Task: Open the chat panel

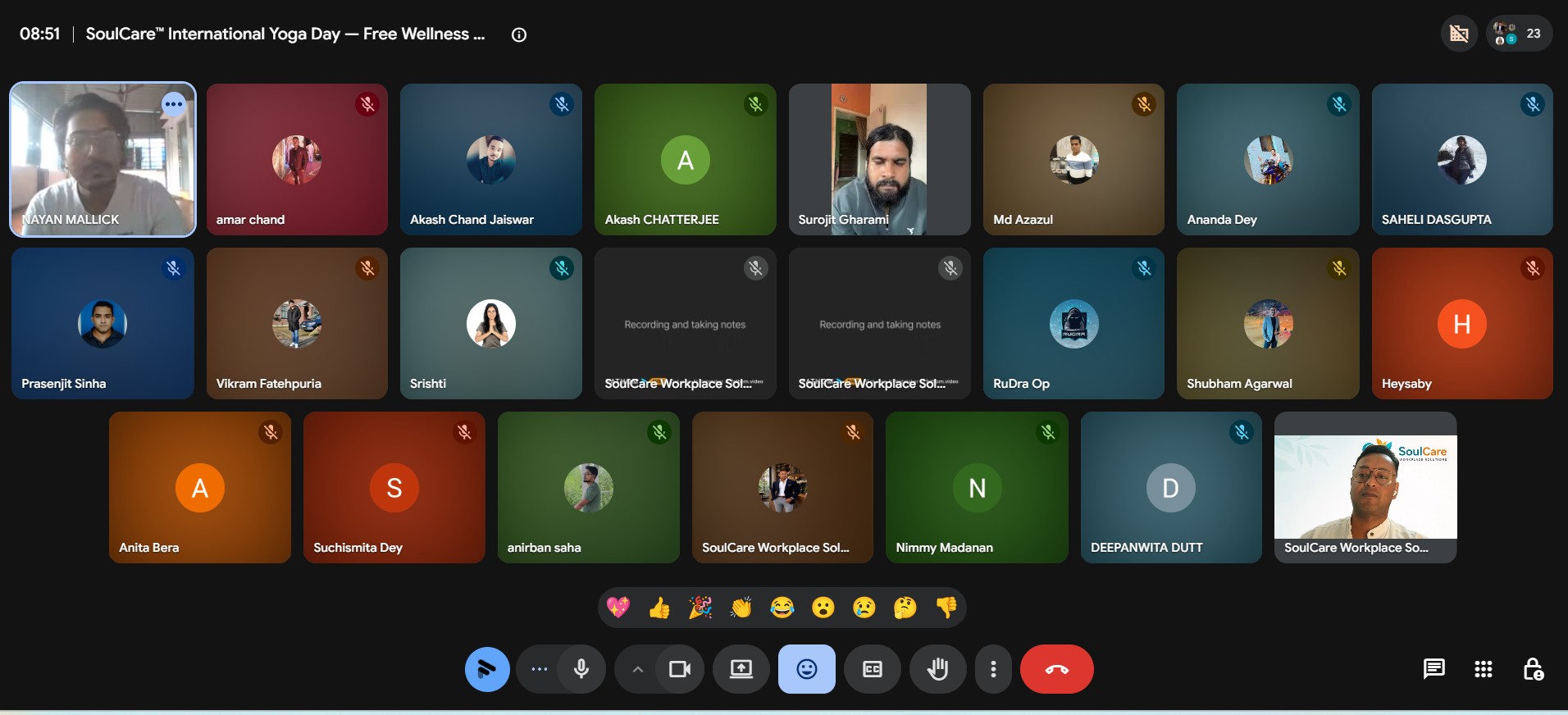Action: (x=1434, y=669)
